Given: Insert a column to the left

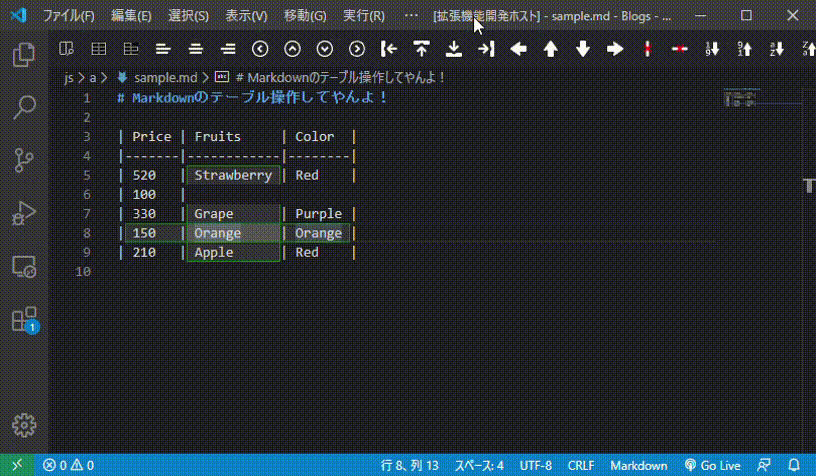Looking at the screenshot, I should point(389,49).
